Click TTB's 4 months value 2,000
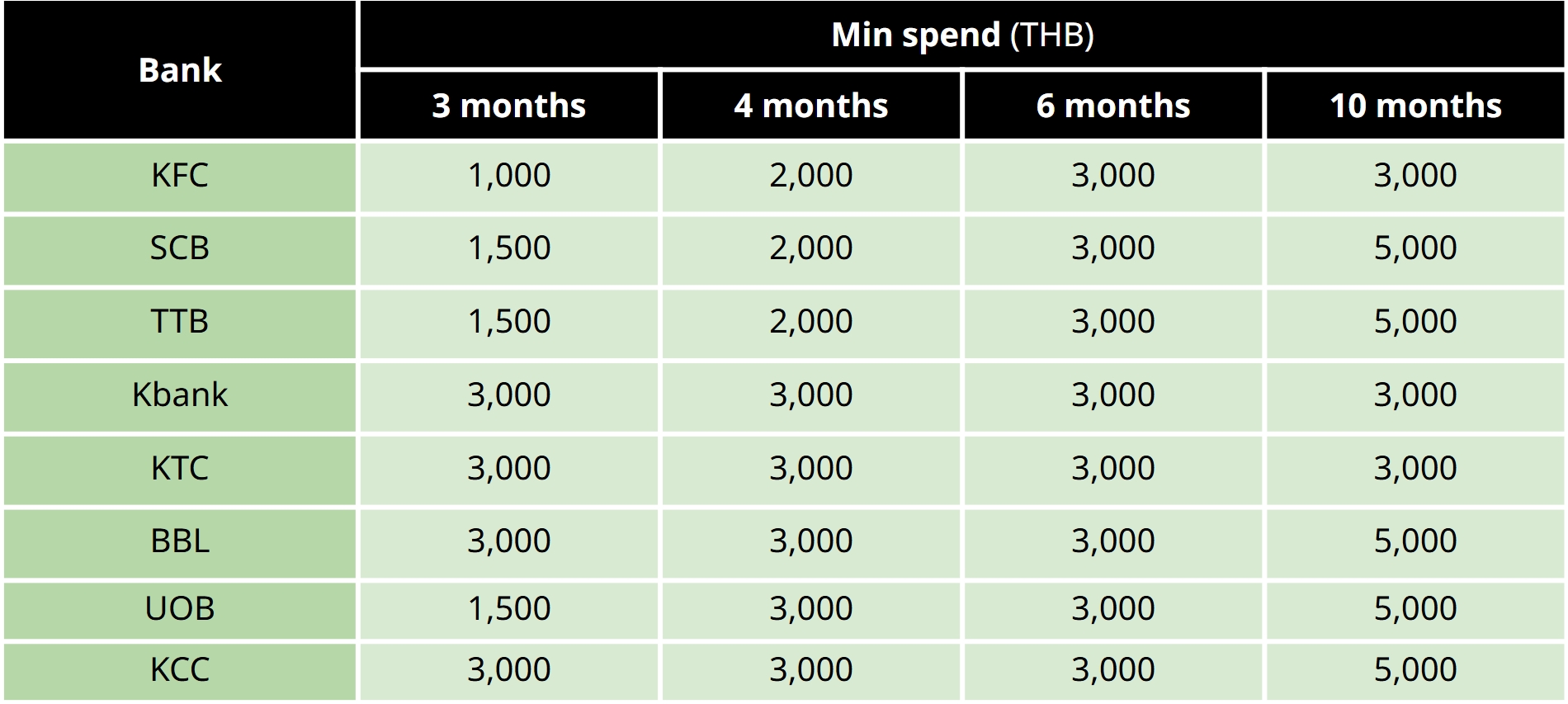1568x704 pixels. tap(810, 321)
